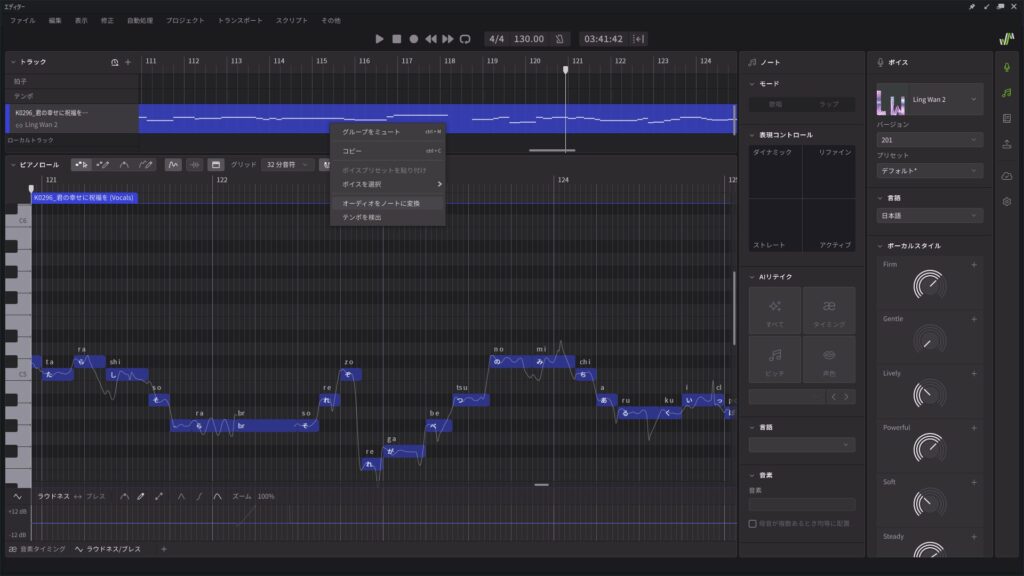Toggle the pitch curve display button in piano roll
This screenshot has width=1024, height=576.
coord(173,164)
